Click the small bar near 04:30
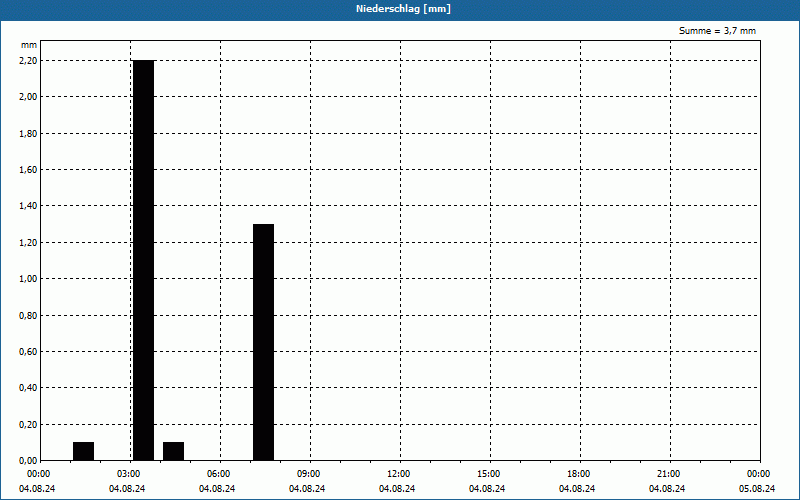The width and height of the screenshot is (800, 500). pos(173,451)
